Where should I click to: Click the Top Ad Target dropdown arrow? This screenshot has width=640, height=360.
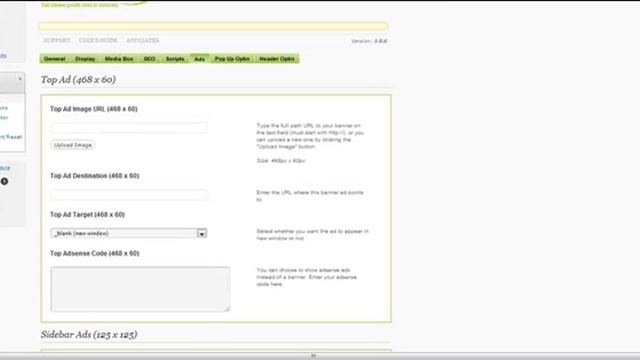[202, 233]
